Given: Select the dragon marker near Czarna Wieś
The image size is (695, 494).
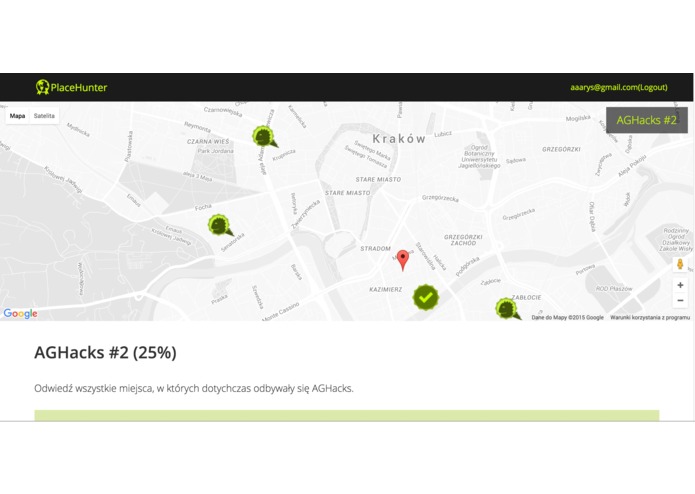Looking at the screenshot, I should pyautogui.click(x=265, y=136).
